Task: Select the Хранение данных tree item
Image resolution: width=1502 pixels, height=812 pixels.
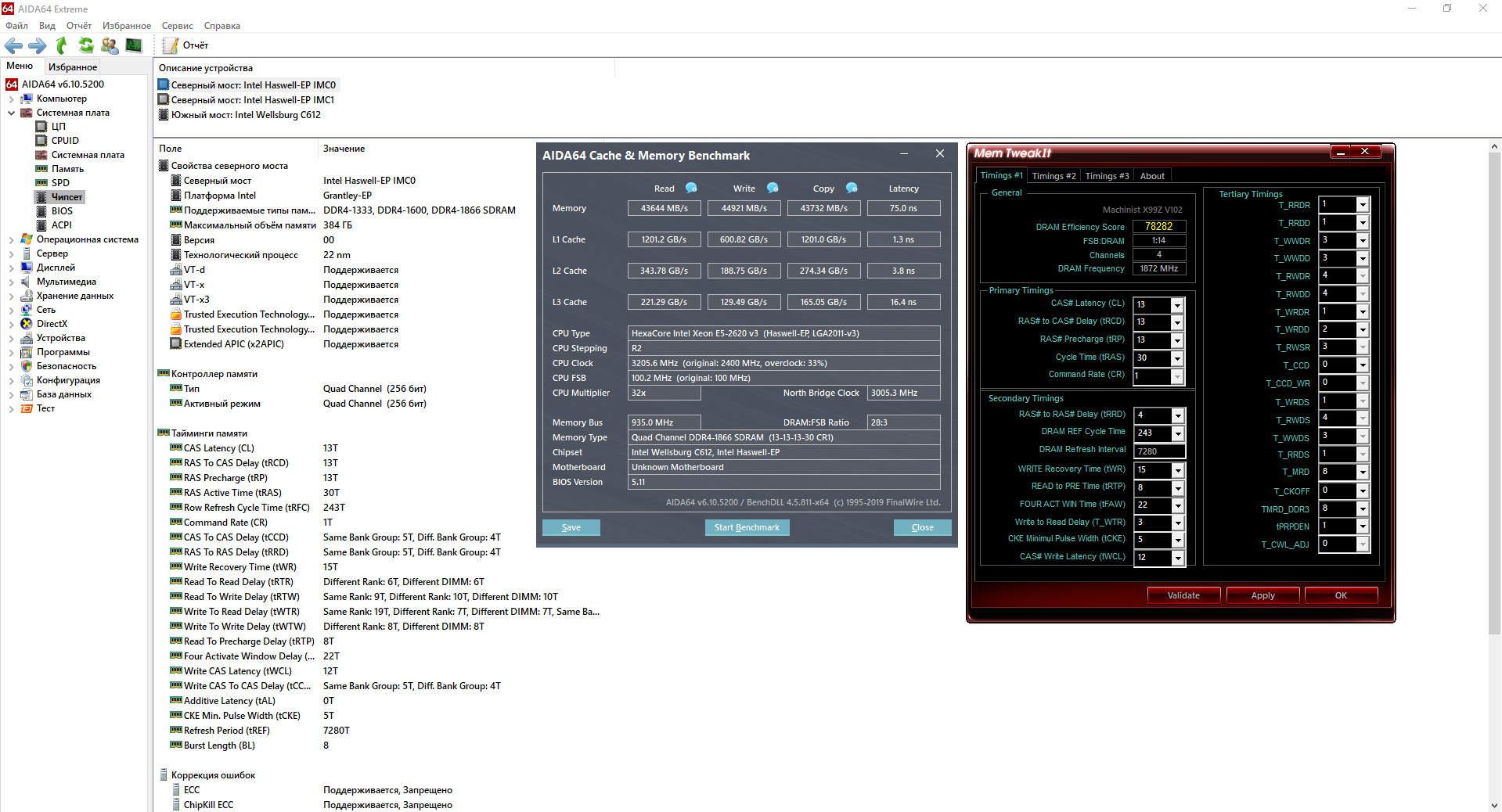Action: coord(74,296)
